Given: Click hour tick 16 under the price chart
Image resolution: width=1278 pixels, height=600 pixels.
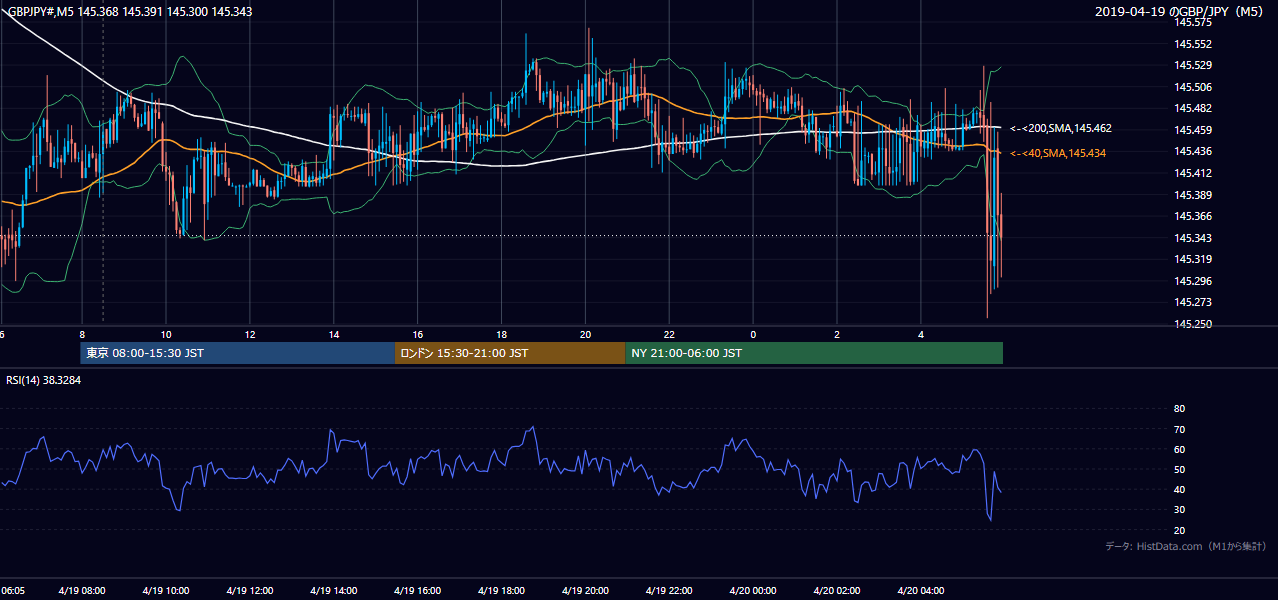Looking at the screenshot, I should tap(418, 334).
